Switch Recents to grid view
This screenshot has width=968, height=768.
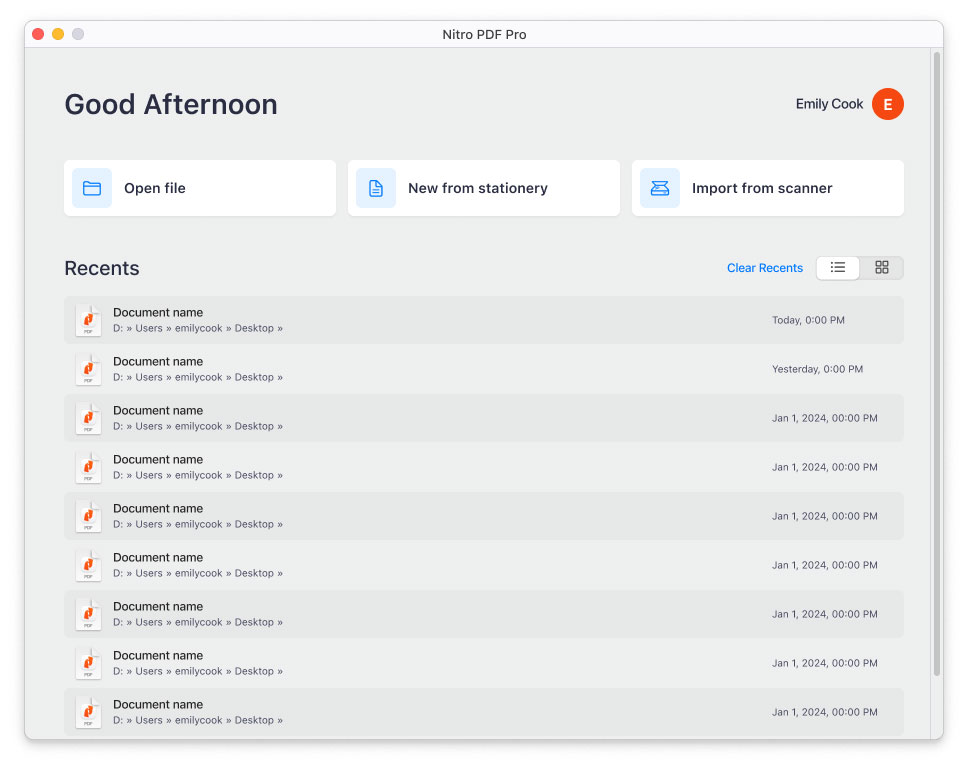(881, 268)
